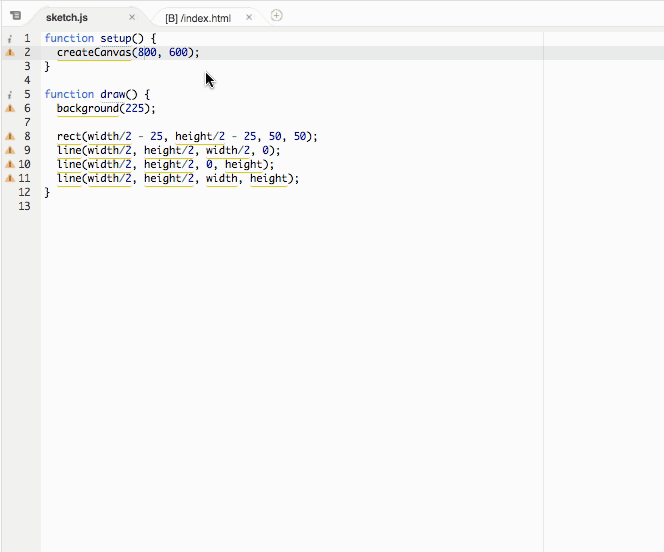
Task: Click line number 3 in the gutter
Action: [27, 66]
